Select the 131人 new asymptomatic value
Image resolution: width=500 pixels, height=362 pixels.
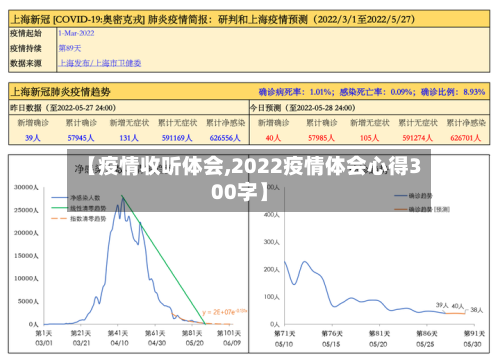tap(129, 138)
